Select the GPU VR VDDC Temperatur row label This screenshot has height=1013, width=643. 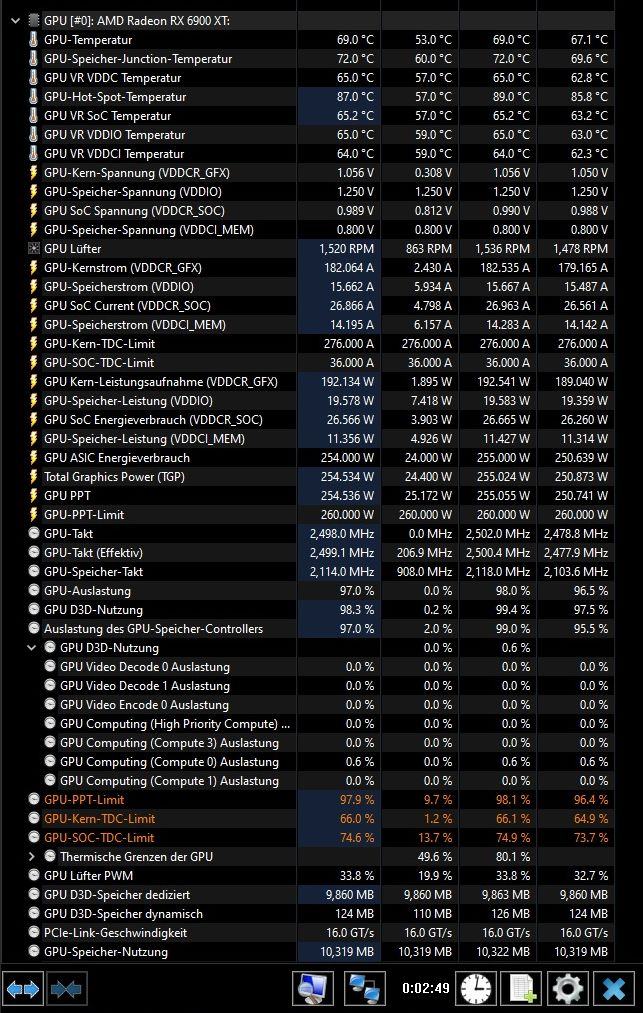112,78
